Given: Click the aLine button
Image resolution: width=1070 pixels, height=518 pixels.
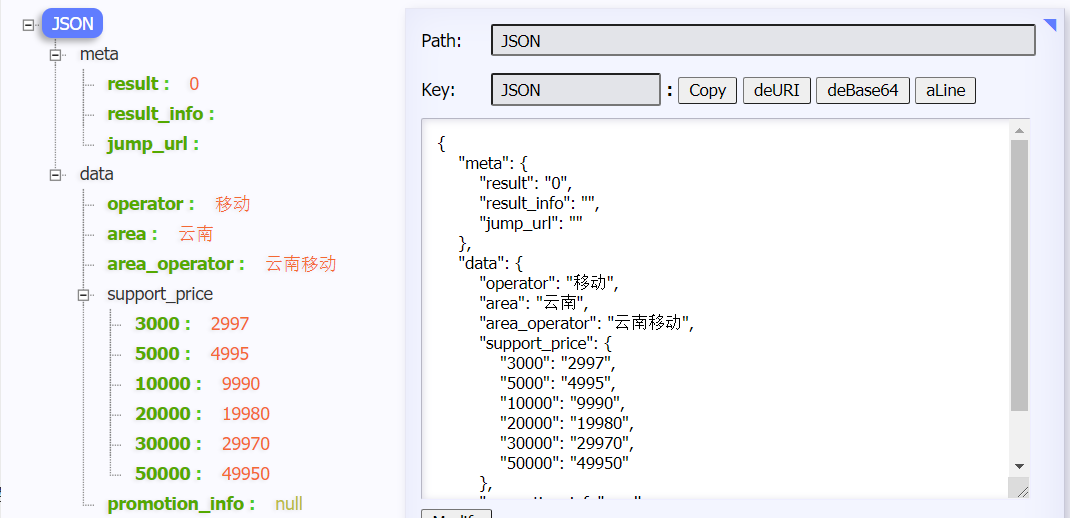Looking at the screenshot, I should pos(945,90).
